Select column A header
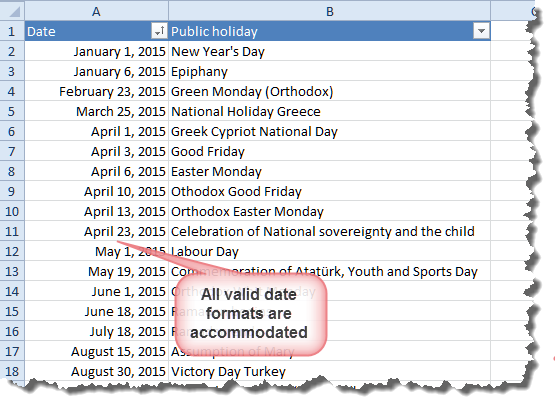 pos(96,11)
